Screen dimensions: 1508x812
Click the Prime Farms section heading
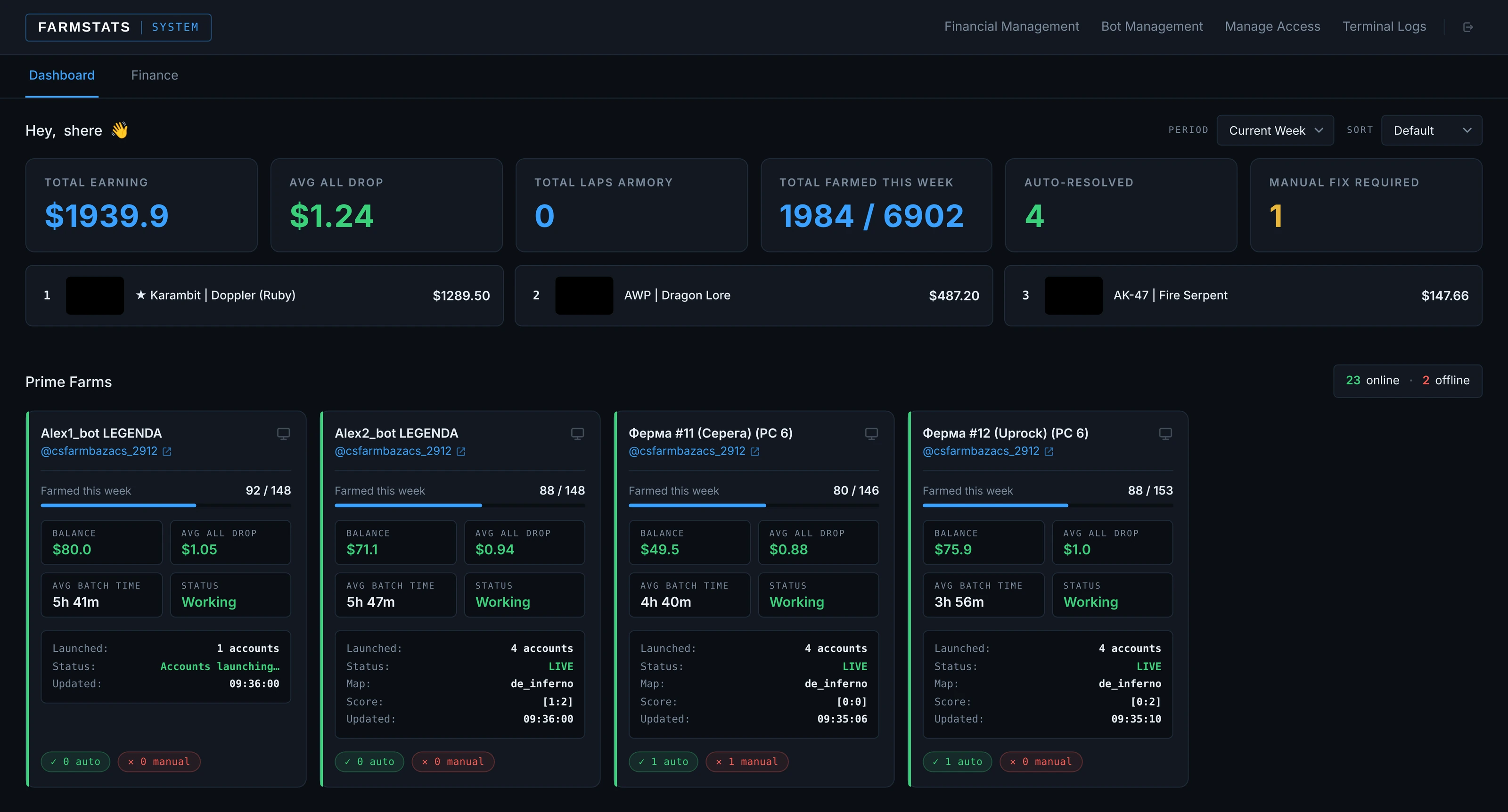68,382
